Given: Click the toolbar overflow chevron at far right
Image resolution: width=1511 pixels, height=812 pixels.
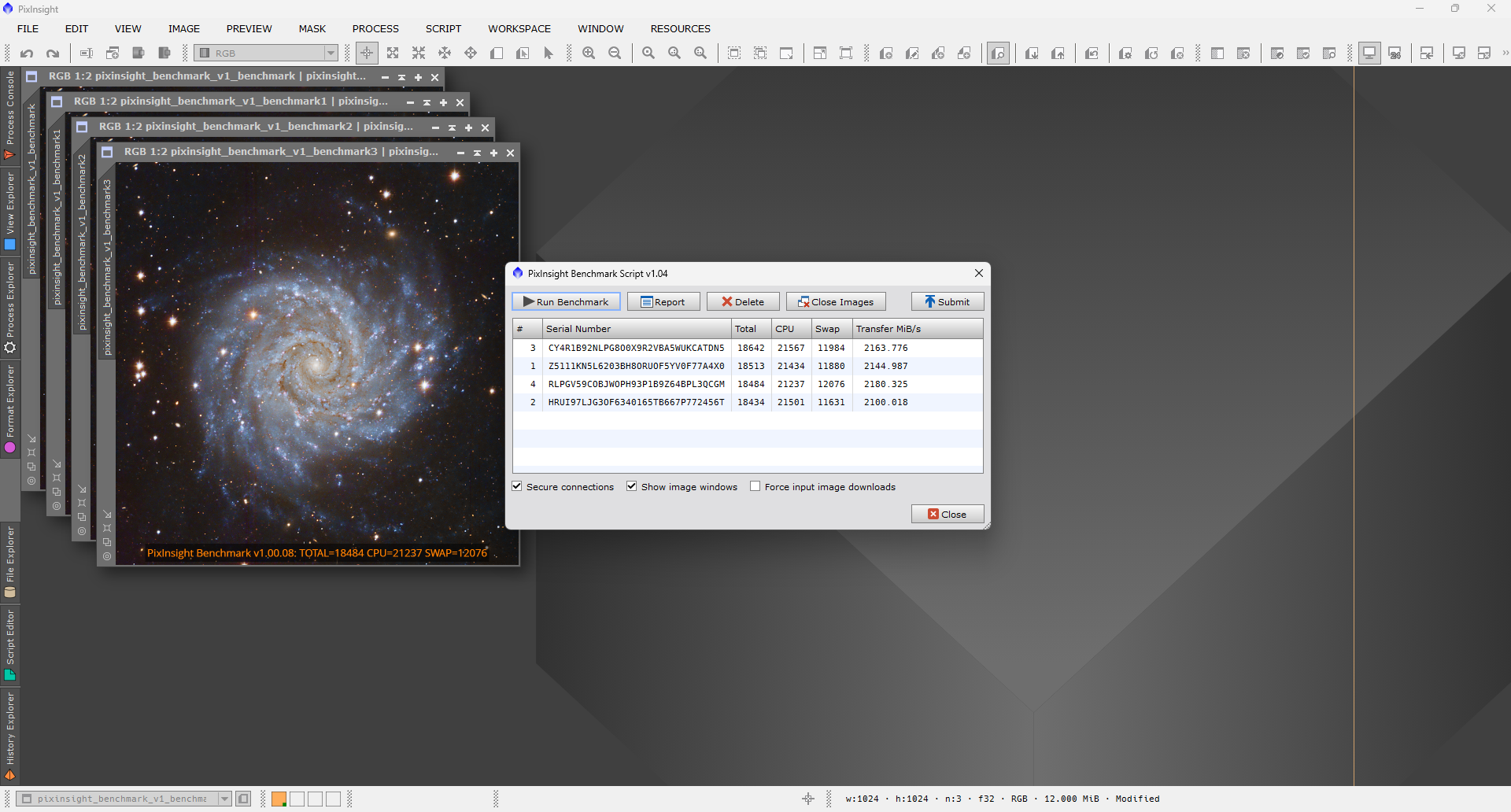Looking at the screenshot, I should pyautogui.click(x=1505, y=54).
